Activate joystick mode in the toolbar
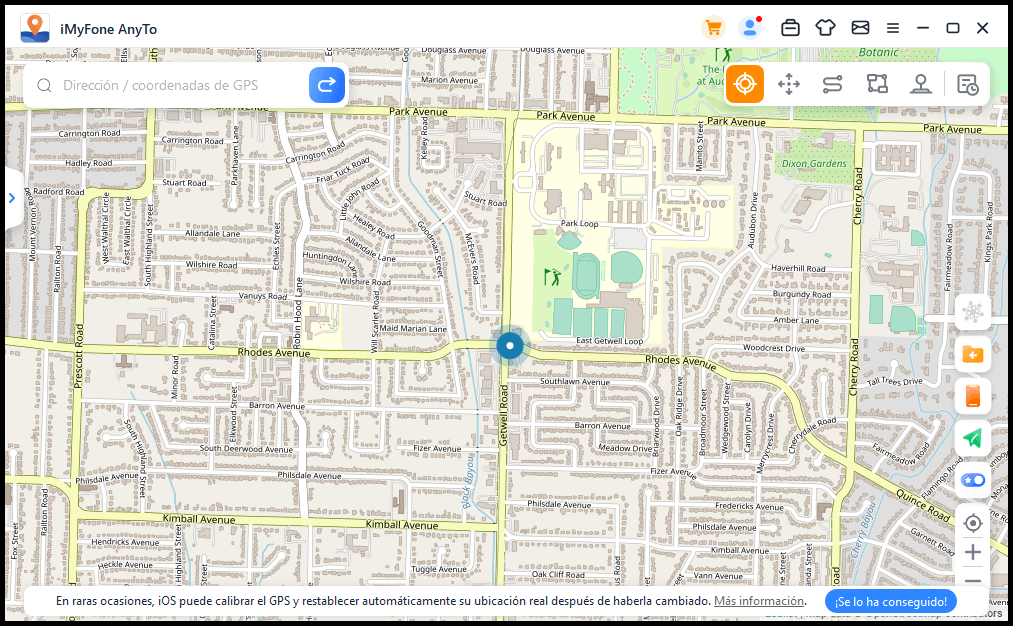 (x=921, y=85)
